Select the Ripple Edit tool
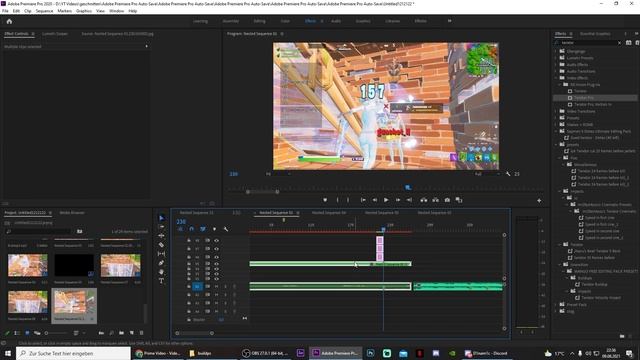This screenshot has height=360, width=640. coord(161,236)
